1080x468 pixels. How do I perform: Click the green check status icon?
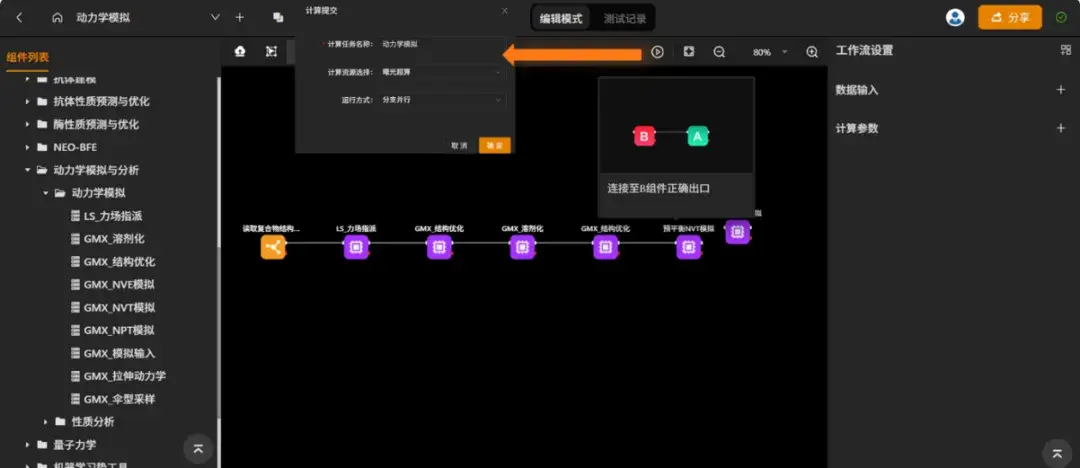pos(1061,17)
